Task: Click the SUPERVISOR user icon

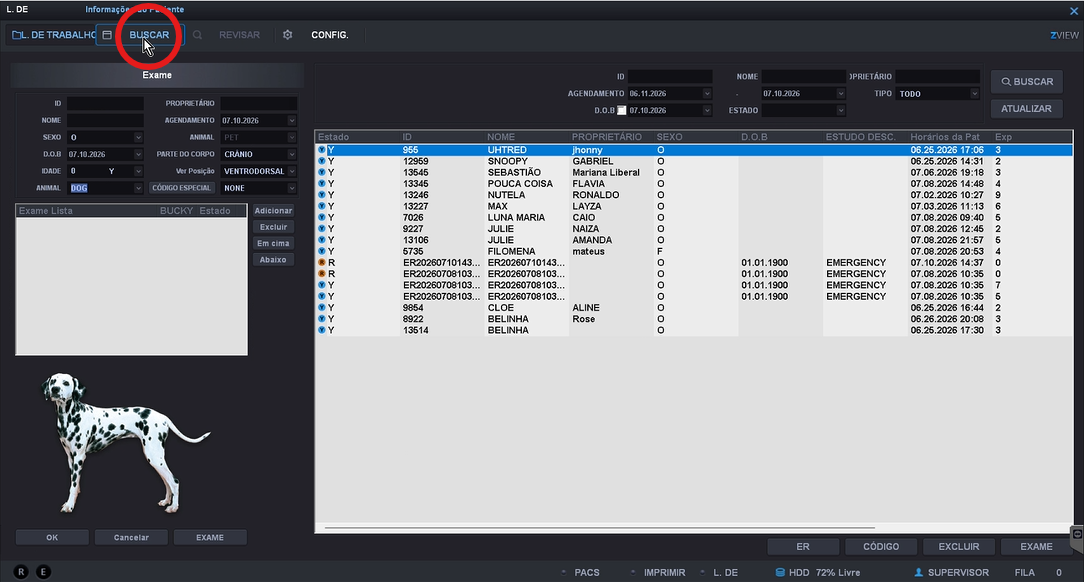Action: coord(919,572)
